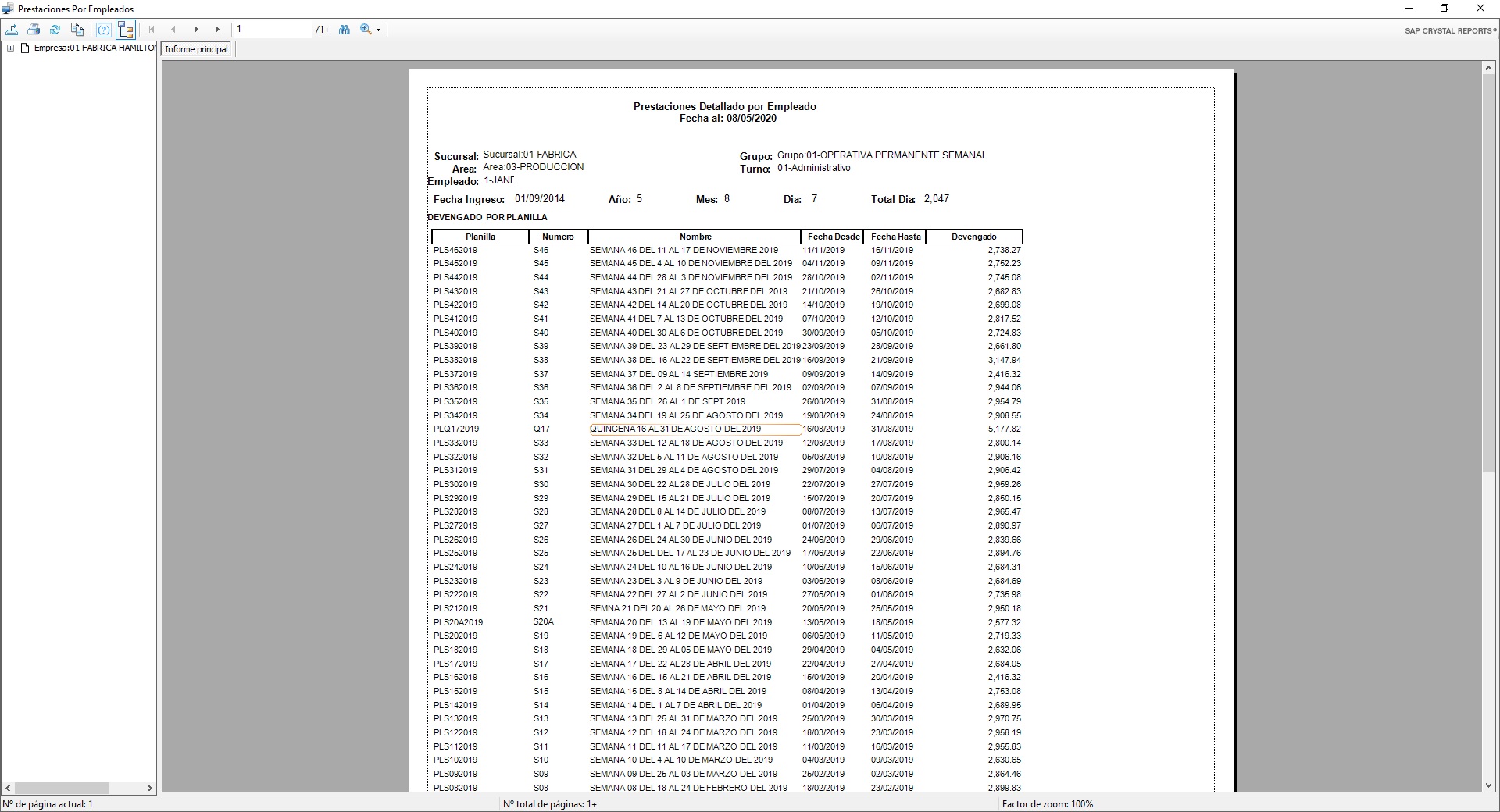Refresh the report using the toolbar icon
1500x812 pixels.
click(x=55, y=30)
